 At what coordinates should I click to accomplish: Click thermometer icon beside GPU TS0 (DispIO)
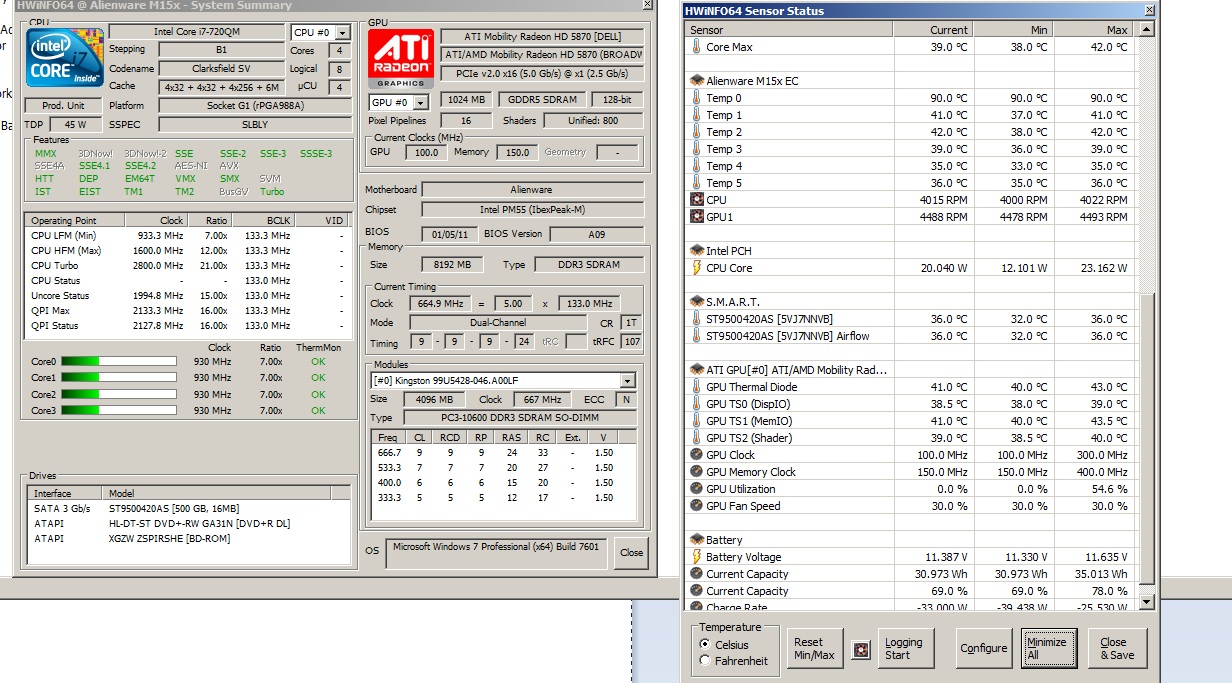pyautogui.click(x=697, y=404)
